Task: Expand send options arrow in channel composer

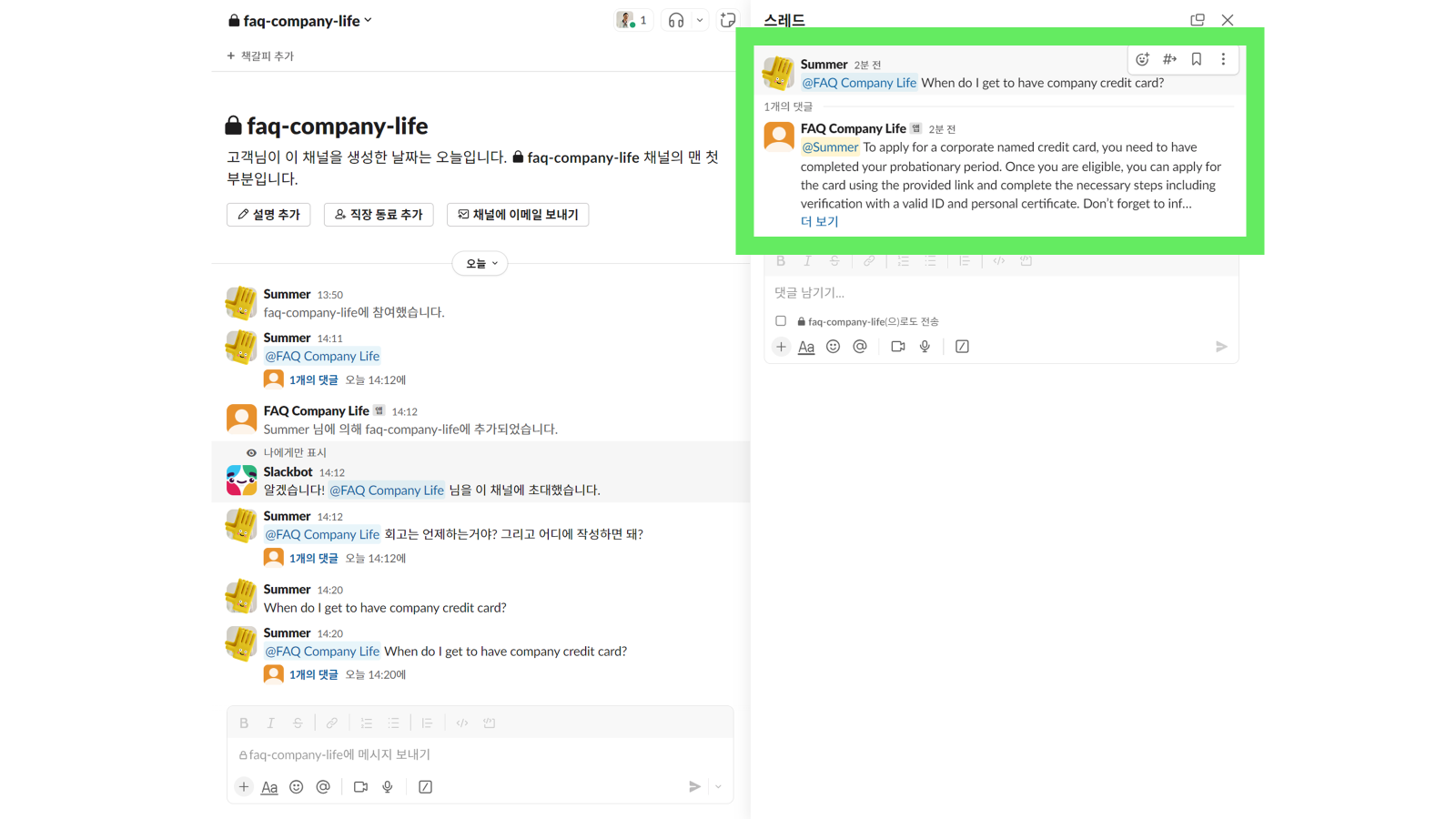Action: [x=719, y=787]
